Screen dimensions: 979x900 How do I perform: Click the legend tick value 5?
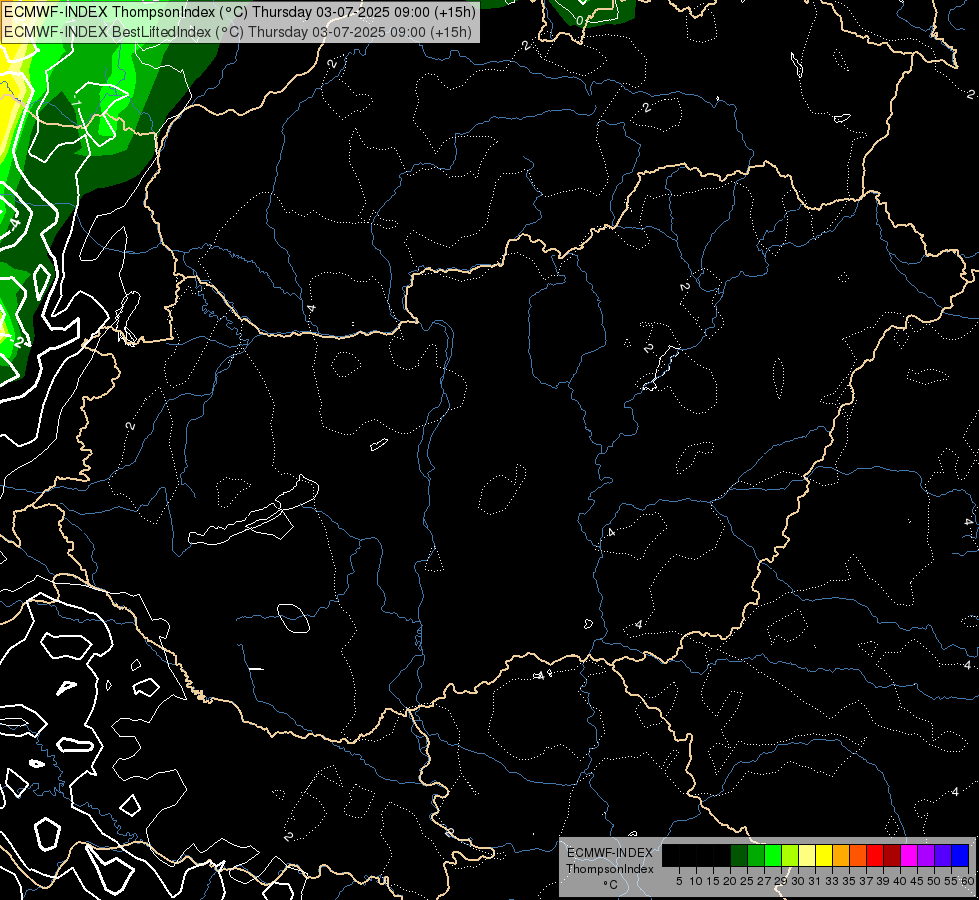point(679,881)
